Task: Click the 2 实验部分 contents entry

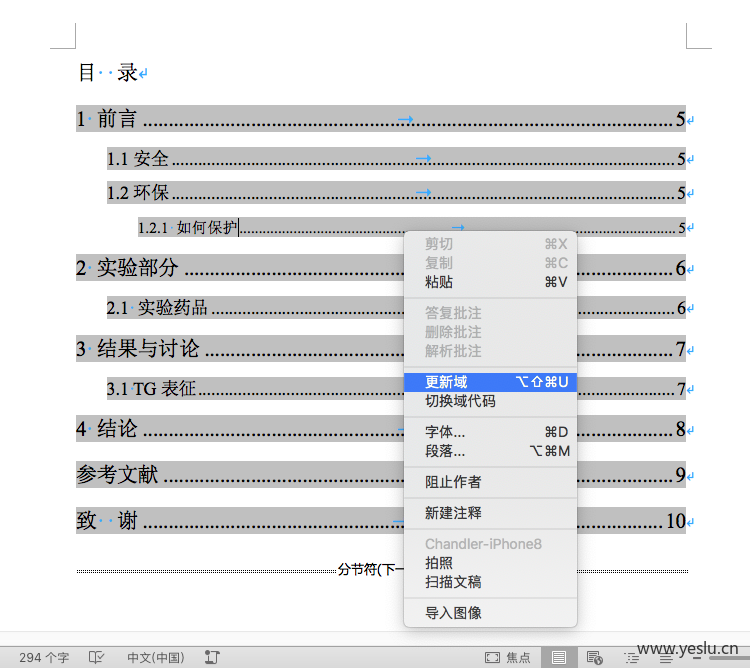Action: (x=381, y=268)
